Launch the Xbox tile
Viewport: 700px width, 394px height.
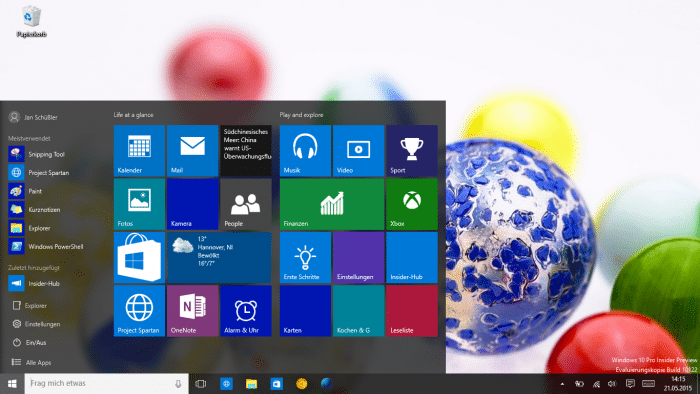pos(412,204)
